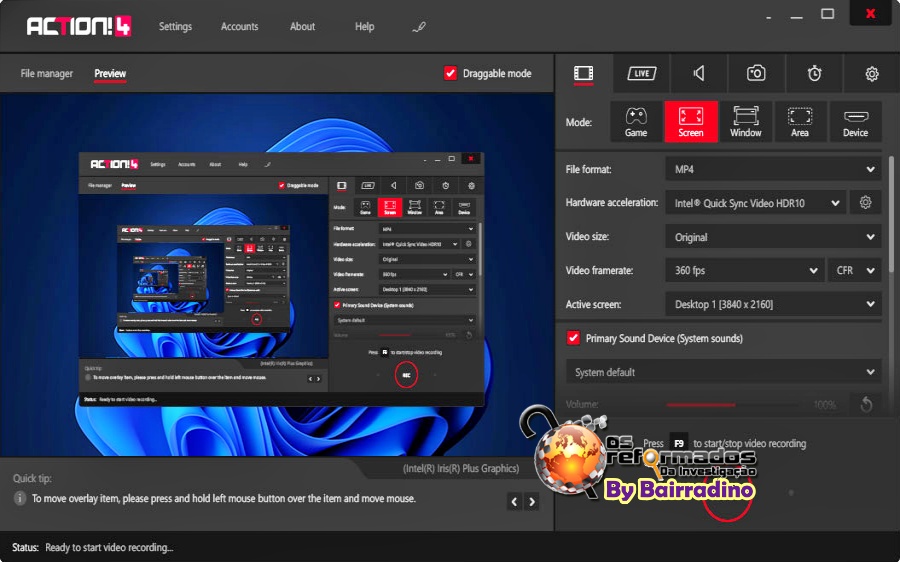The width and height of the screenshot is (900, 562).
Task: Click the Intel Iris Plus Graphics label
Action: point(461,468)
